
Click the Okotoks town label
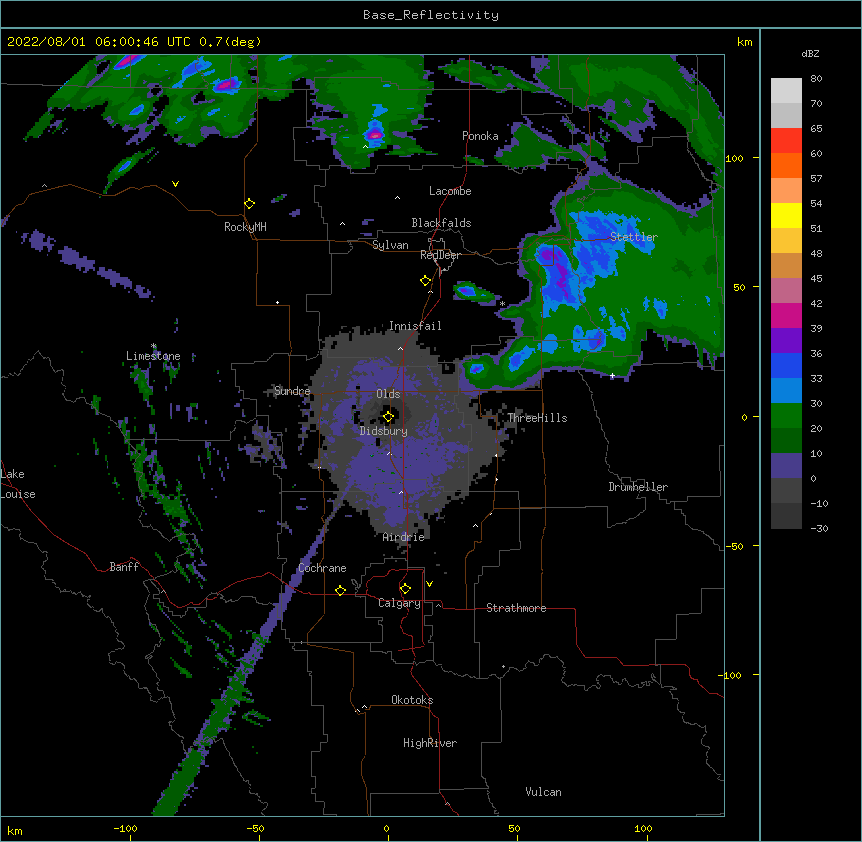pos(412,700)
